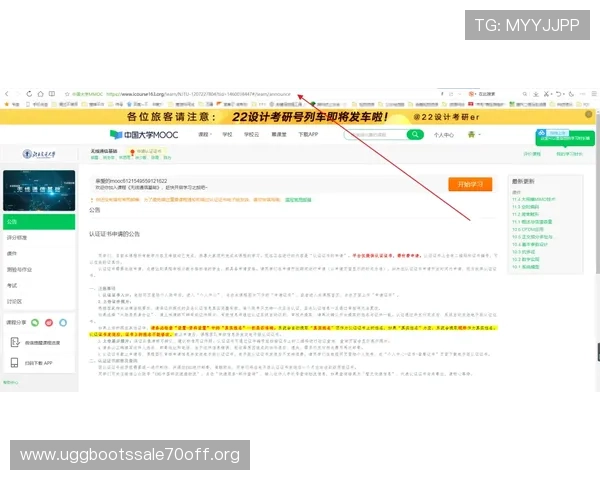Click the WeChat course reminder icon
The height and width of the screenshot is (480, 600).
click(15, 342)
